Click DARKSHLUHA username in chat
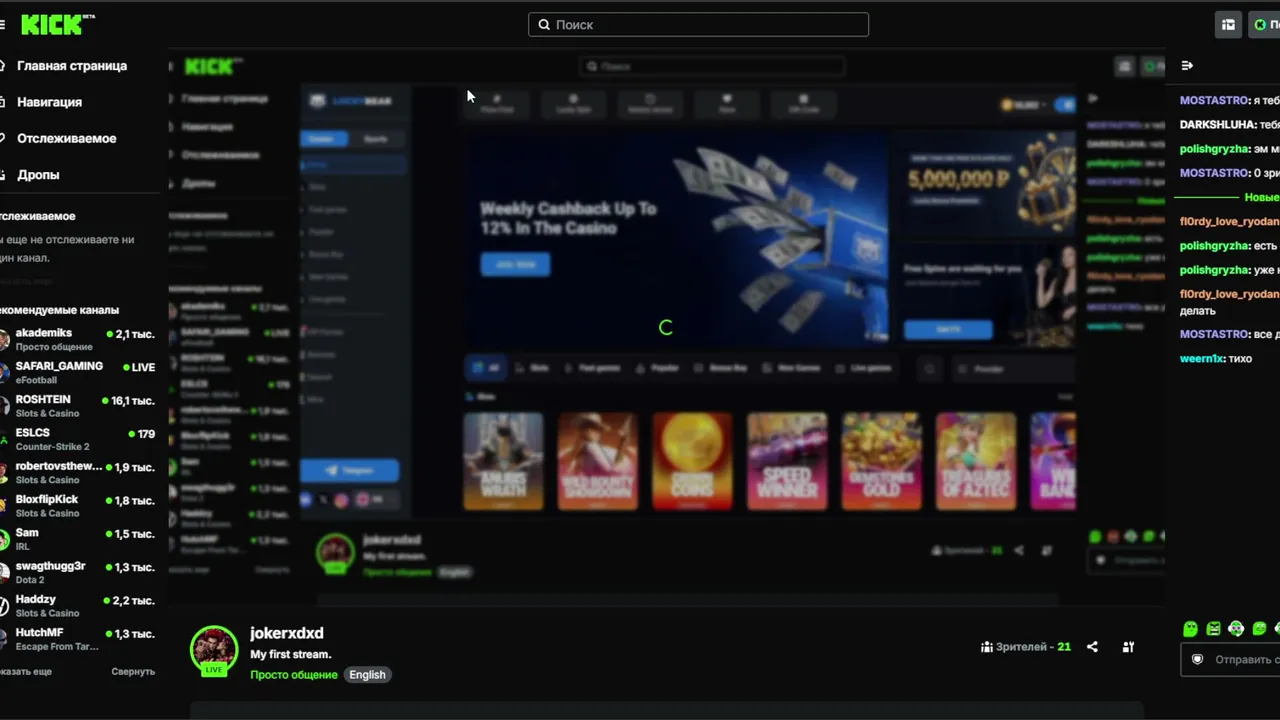1280x720 pixels. [1215, 125]
